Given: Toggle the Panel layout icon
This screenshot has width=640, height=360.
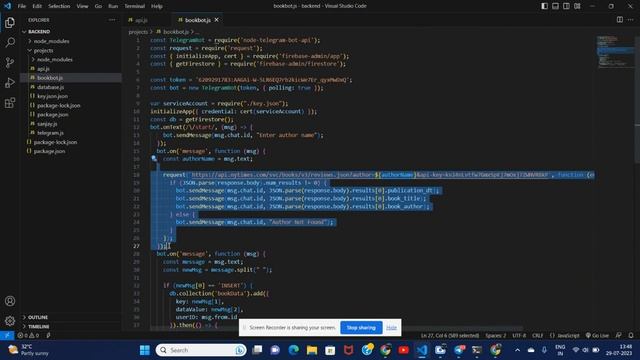Looking at the screenshot, I should point(556,6).
